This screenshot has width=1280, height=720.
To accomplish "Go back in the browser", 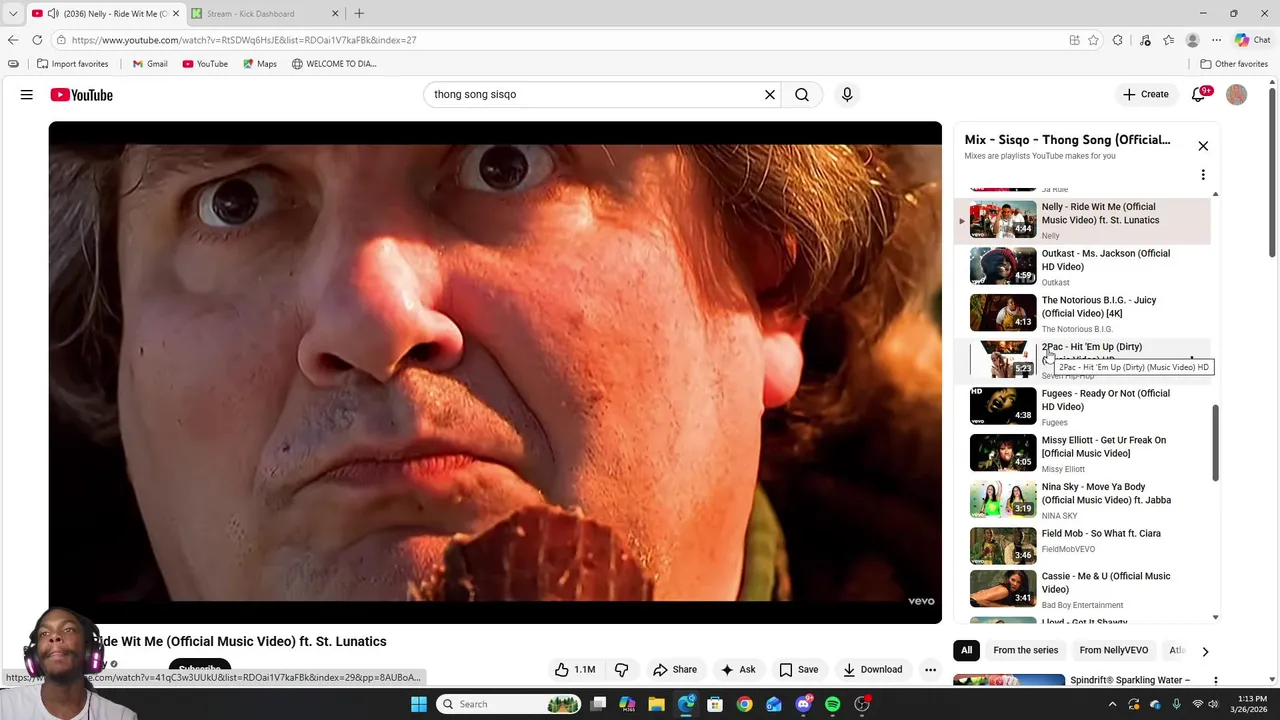I will click(x=13, y=40).
